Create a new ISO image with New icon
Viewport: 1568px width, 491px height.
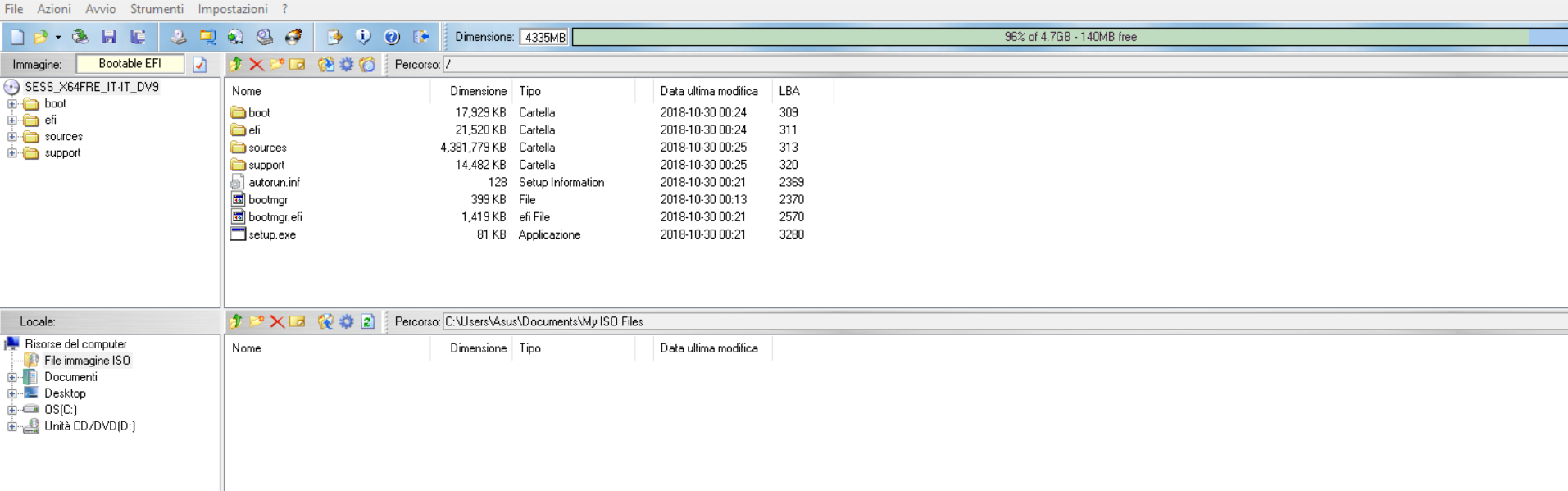click(x=17, y=37)
